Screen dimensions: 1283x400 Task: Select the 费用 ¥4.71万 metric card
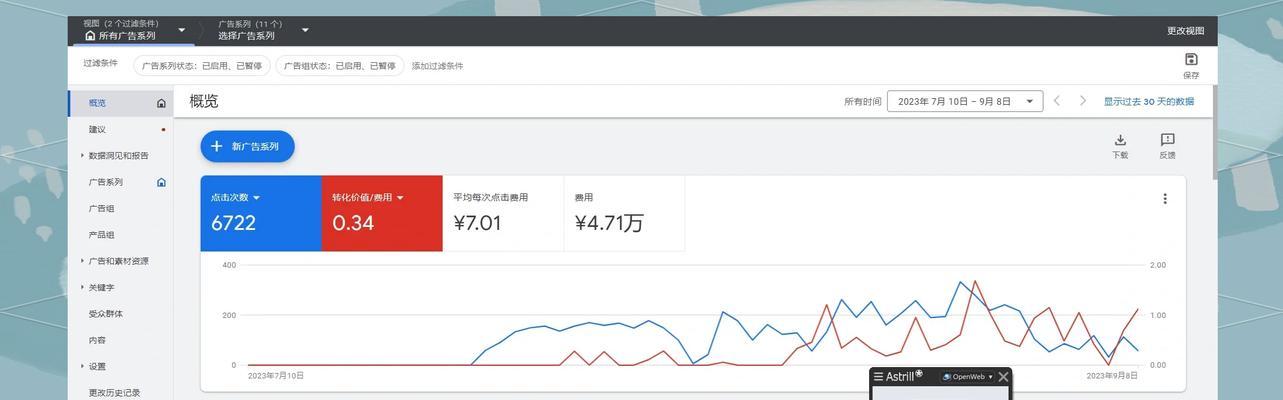[624, 213]
